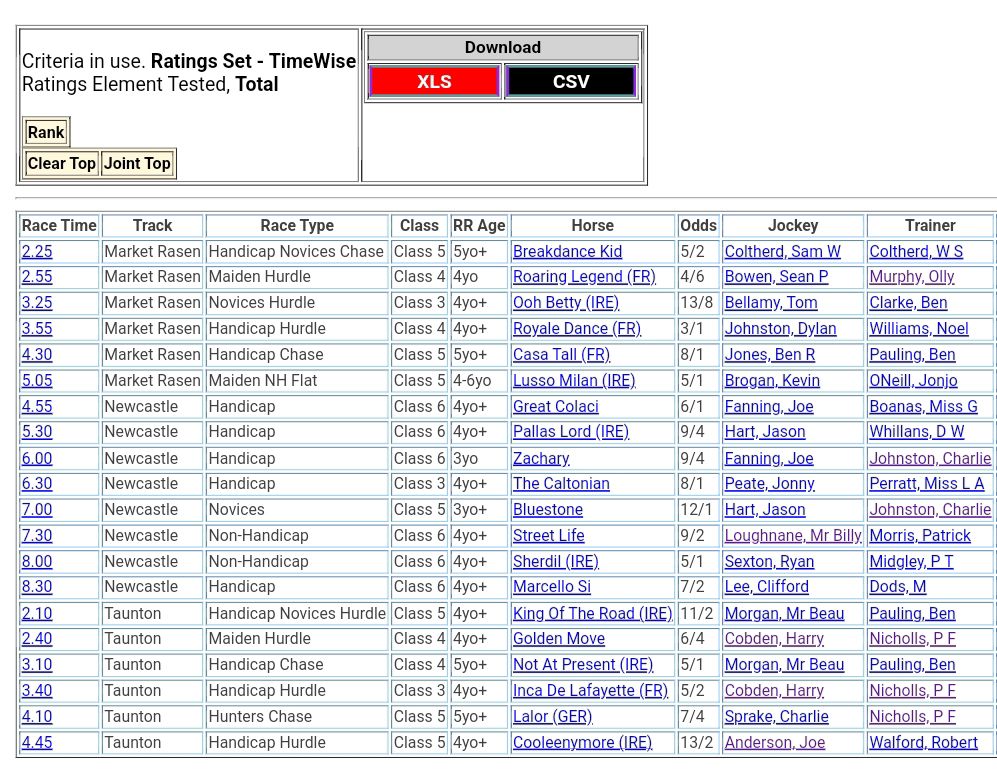
Task: Open horse Ooh Betty (IRE)
Action: [x=565, y=303]
